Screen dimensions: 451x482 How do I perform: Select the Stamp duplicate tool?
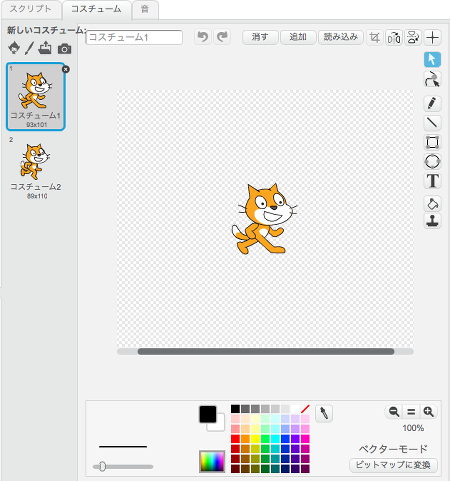click(432, 221)
